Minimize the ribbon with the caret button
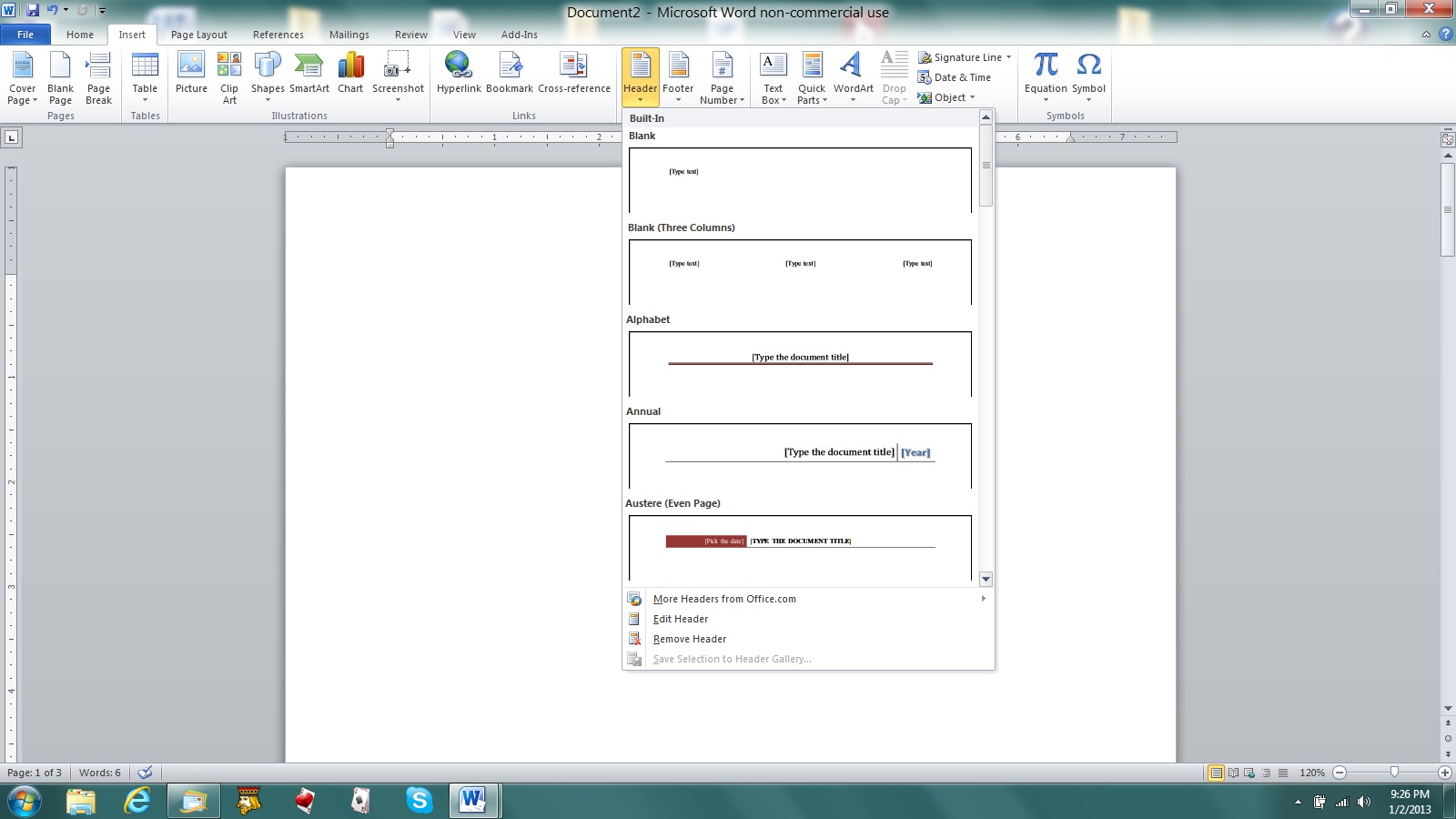Screen dimensions: 1456x819 1426,35
